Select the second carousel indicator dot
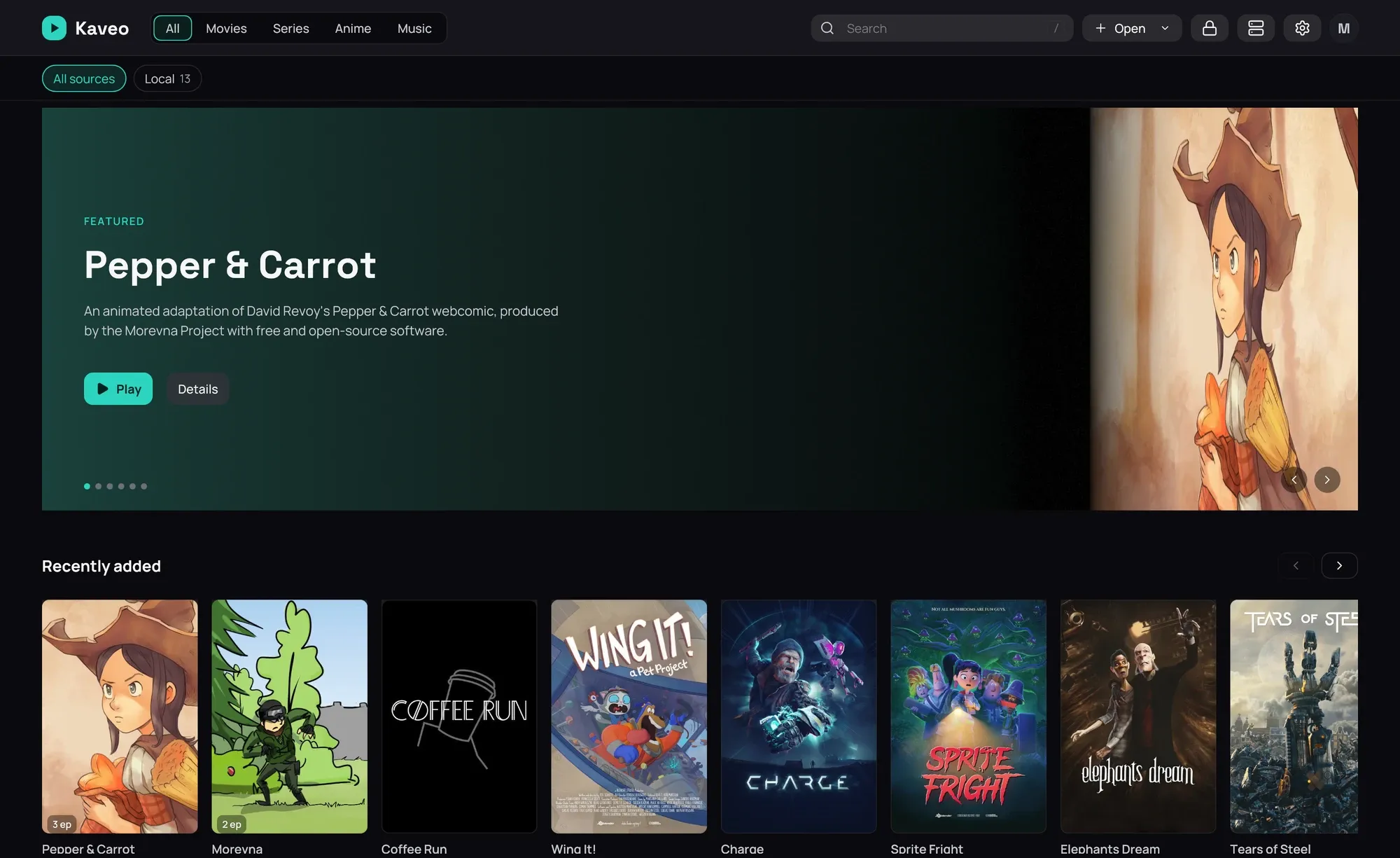This screenshot has width=1400, height=858. pyautogui.click(x=98, y=486)
